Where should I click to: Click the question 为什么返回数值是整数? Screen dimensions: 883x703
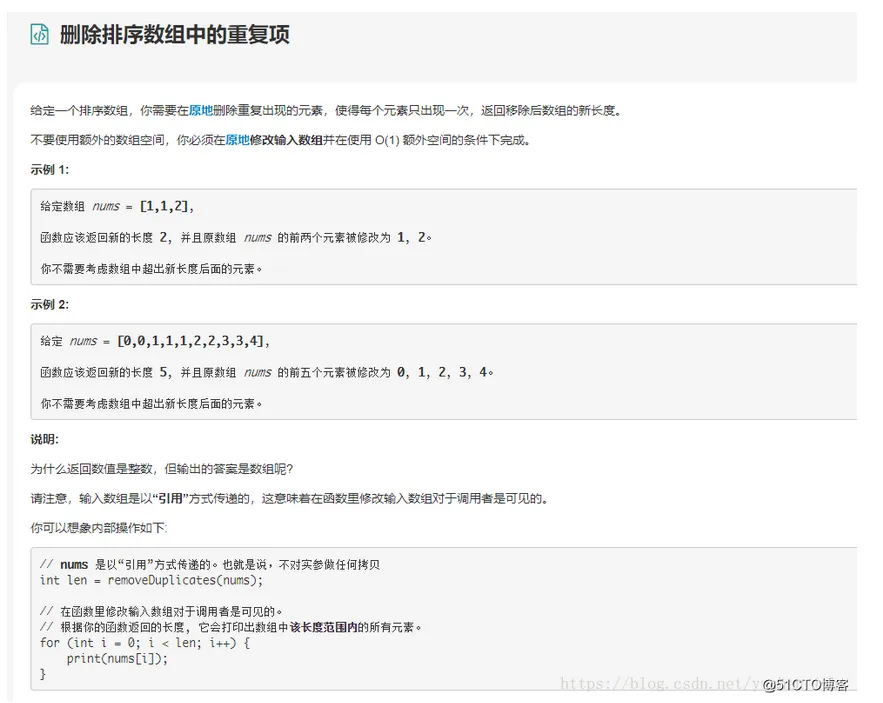pos(162,469)
